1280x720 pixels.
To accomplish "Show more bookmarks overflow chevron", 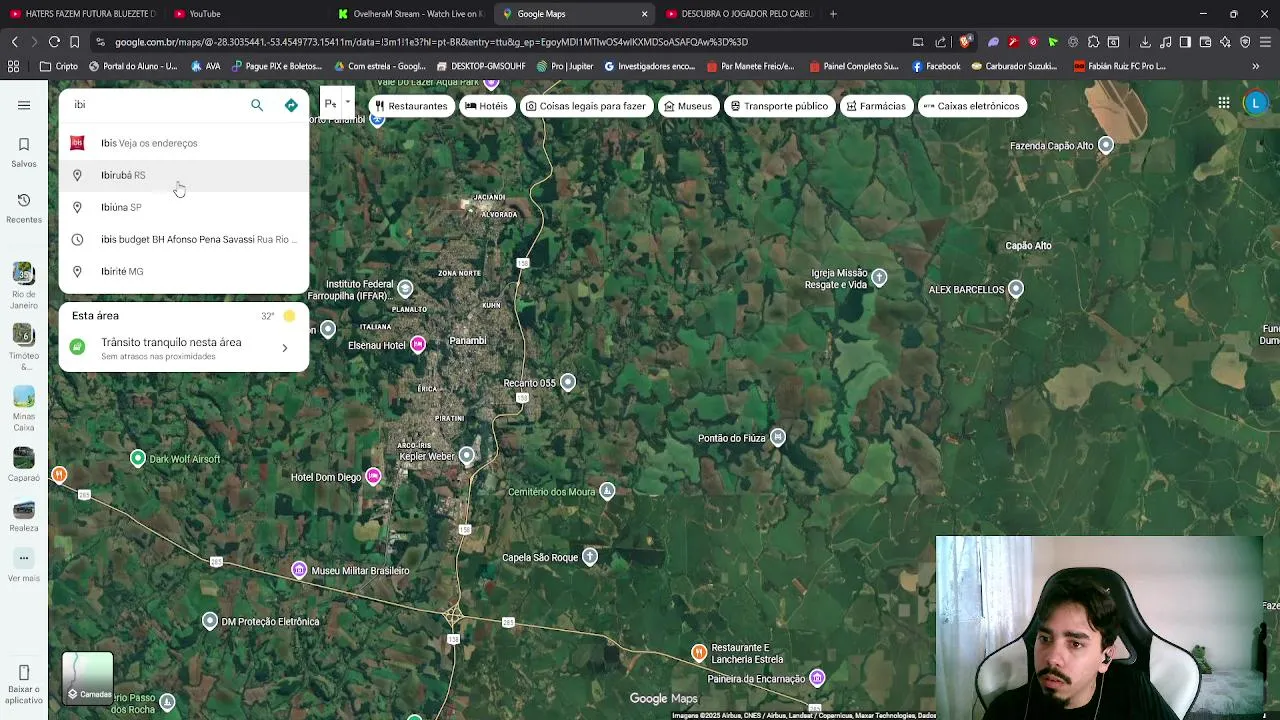I will [1256, 66].
